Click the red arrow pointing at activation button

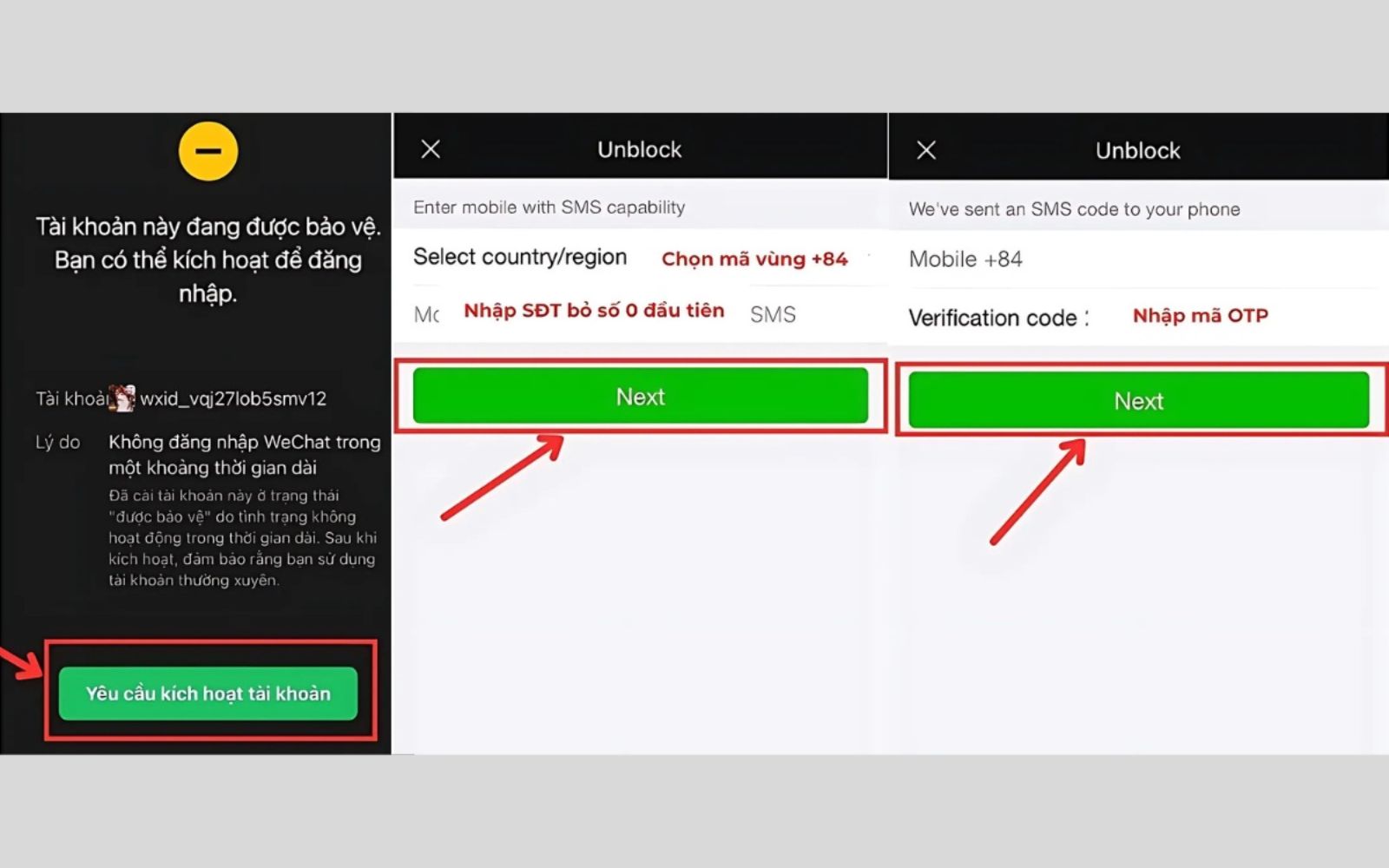pyautogui.click(x=21, y=663)
